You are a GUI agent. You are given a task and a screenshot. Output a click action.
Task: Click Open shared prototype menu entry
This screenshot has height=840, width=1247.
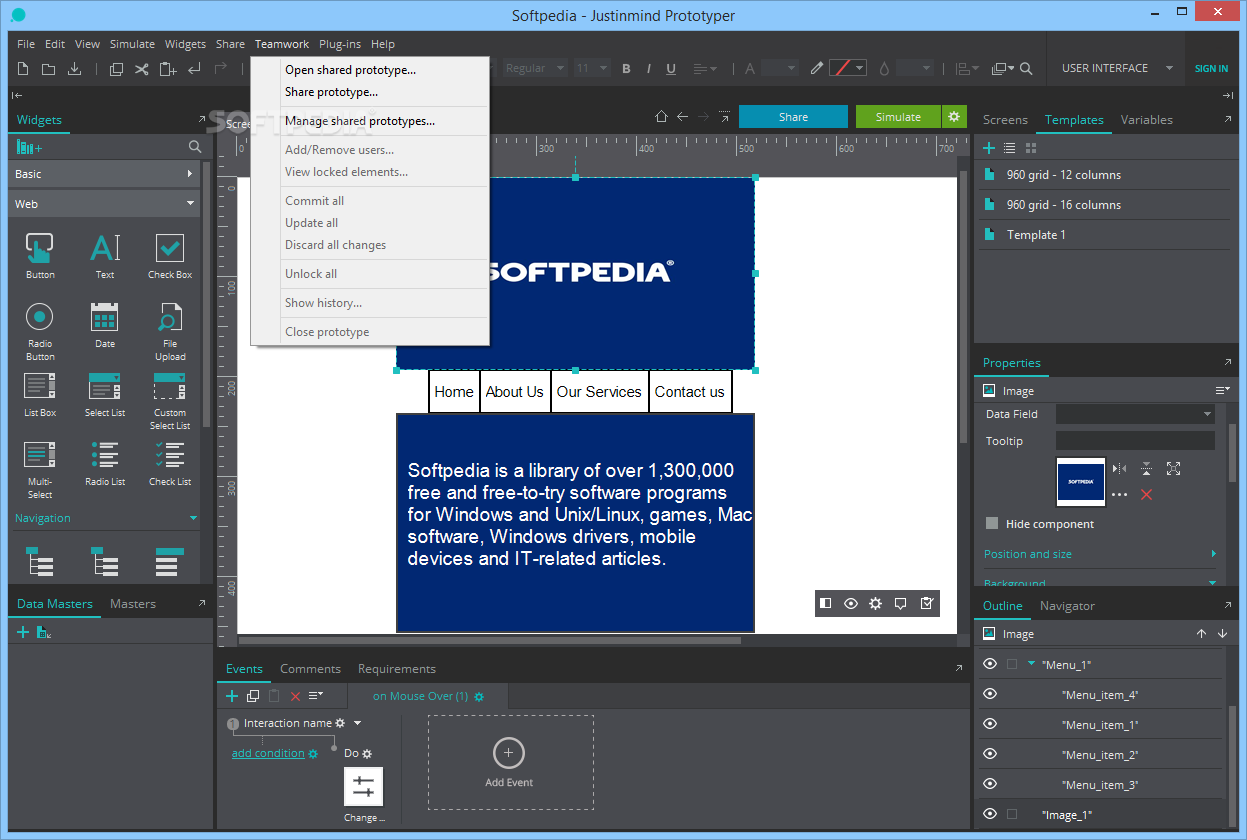pos(350,70)
